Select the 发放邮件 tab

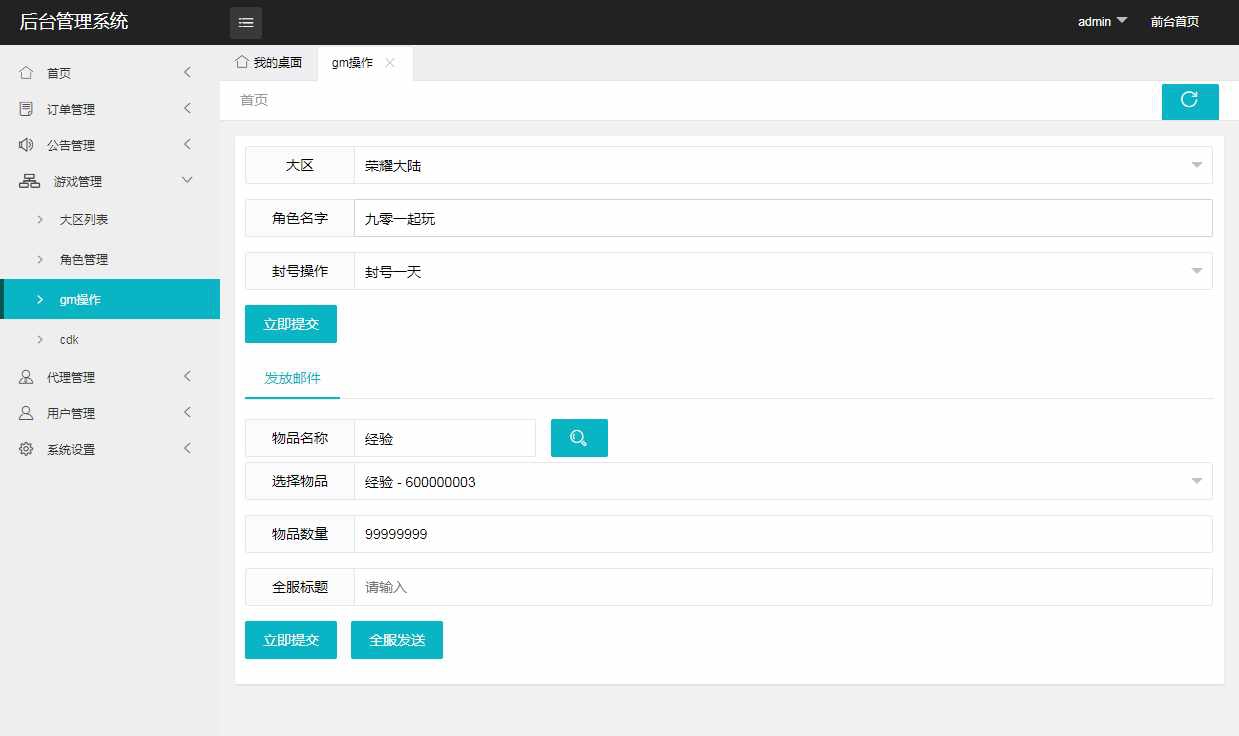click(x=292, y=378)
